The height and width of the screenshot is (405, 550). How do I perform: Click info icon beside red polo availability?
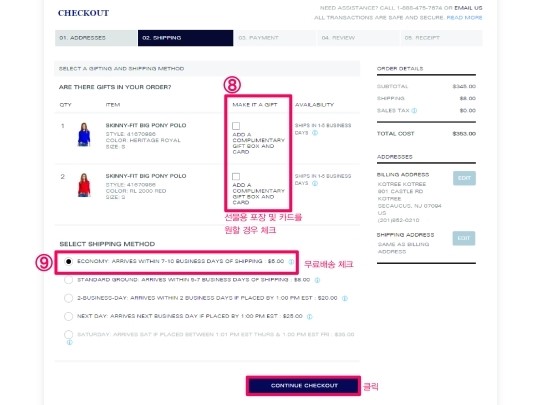click(x=315, y=183)
